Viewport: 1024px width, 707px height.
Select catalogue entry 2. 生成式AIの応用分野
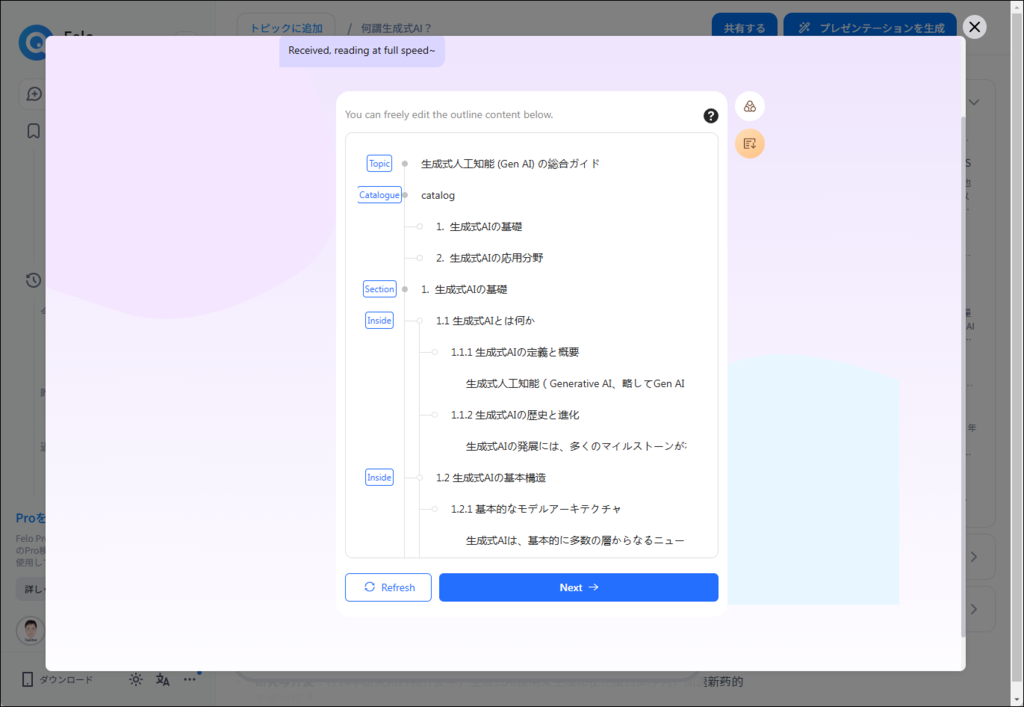[x=489, y=258]
